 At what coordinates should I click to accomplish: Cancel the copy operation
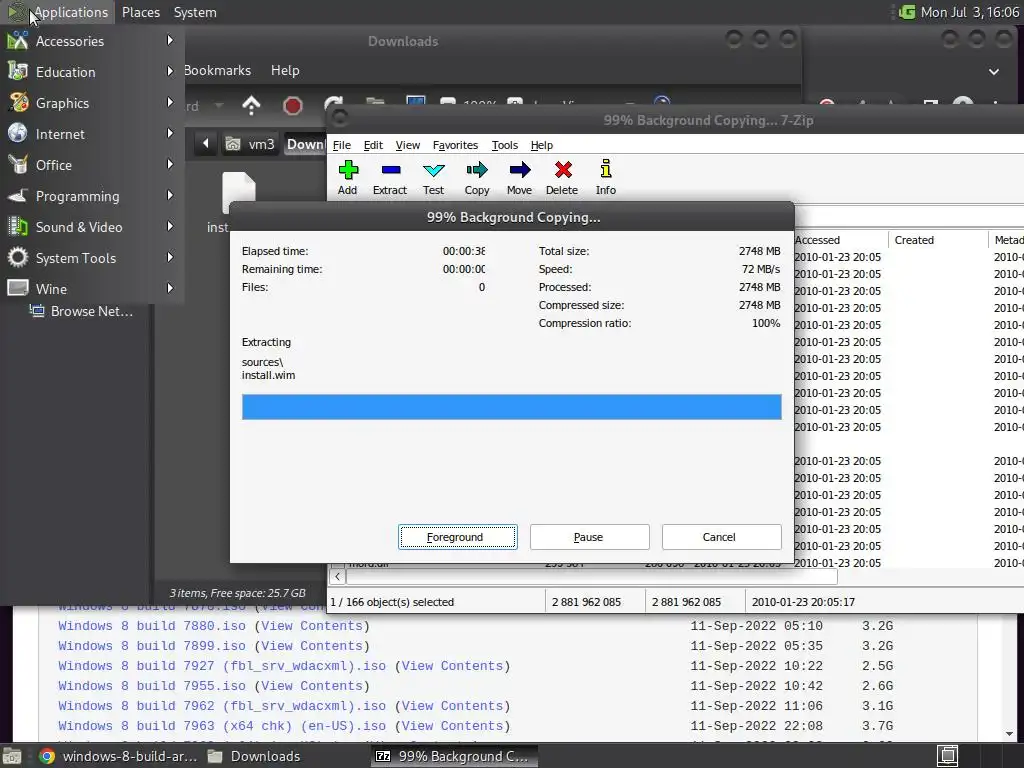coord(722,537)
